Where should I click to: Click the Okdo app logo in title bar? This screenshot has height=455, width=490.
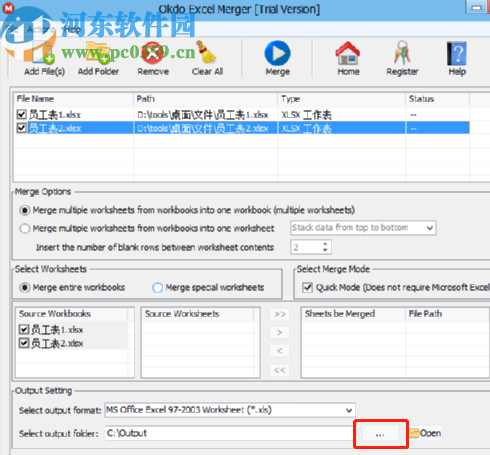coord(8,8)
